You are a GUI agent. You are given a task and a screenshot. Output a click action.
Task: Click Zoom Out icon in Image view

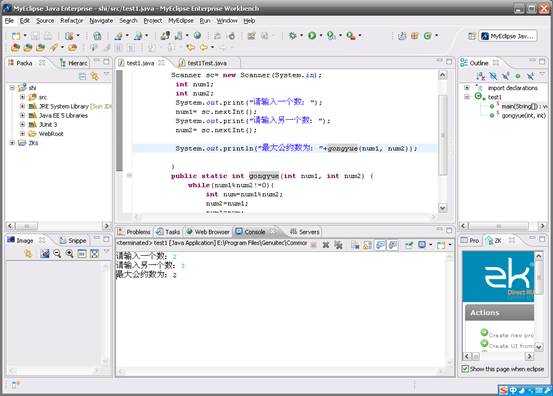tap(57, 253)
